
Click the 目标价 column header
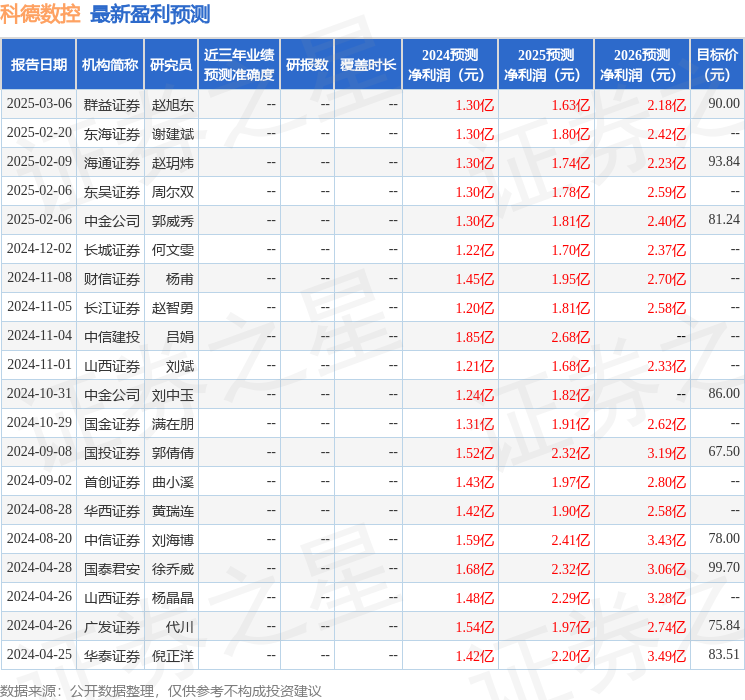pos(717,65)
